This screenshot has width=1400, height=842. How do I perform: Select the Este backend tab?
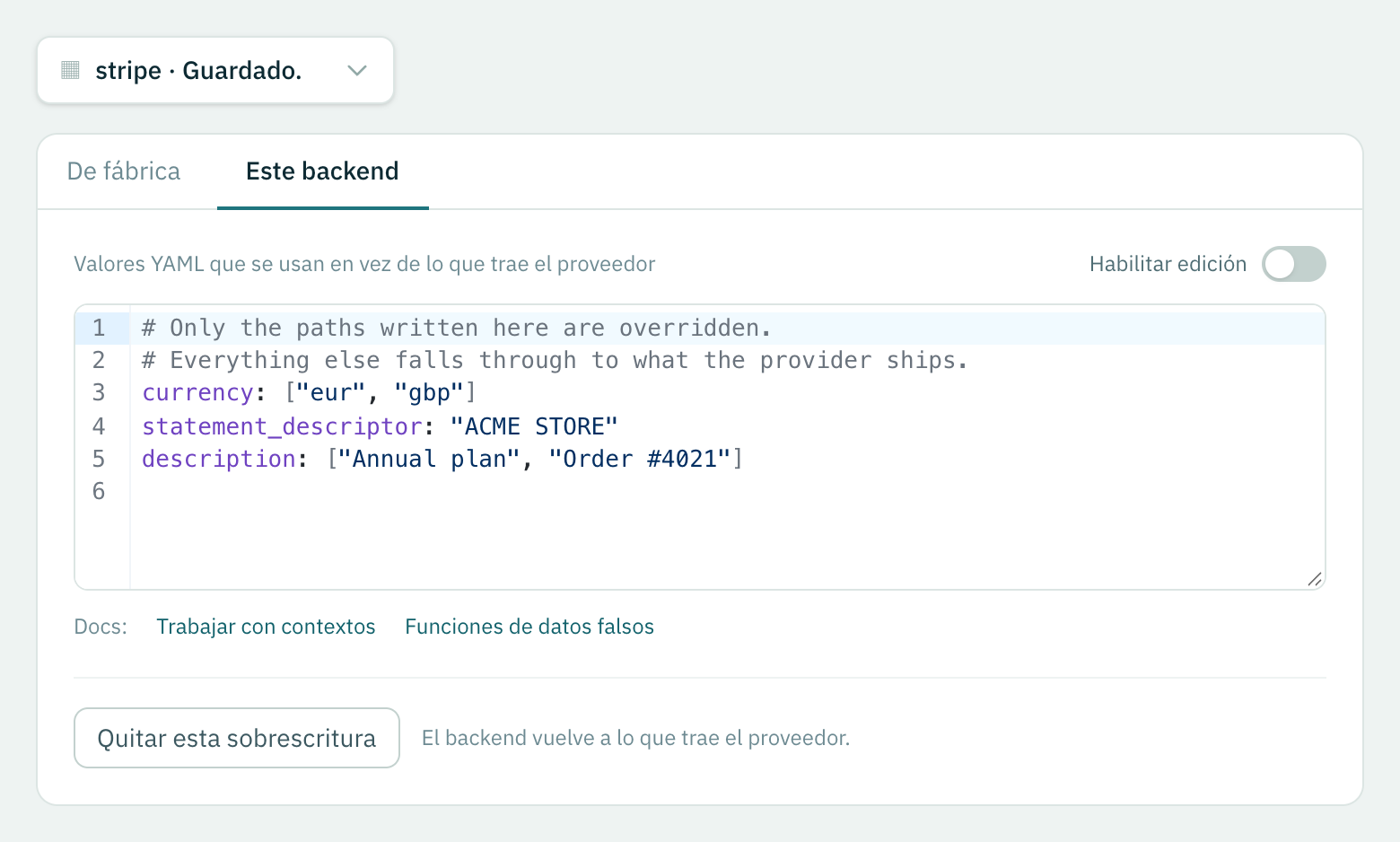click(322, 171)
